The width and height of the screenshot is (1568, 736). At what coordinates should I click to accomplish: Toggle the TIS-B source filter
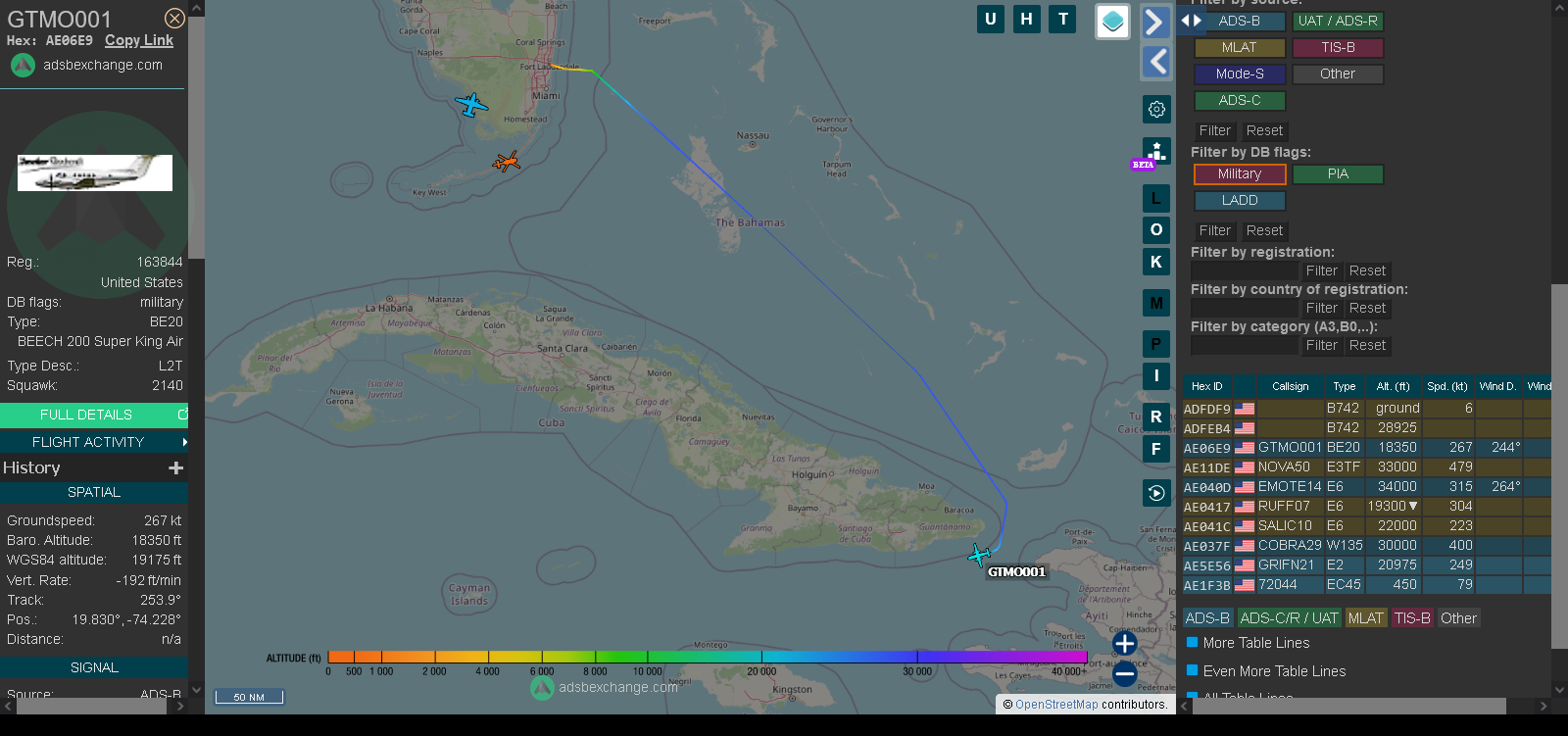coord(1338,47)
